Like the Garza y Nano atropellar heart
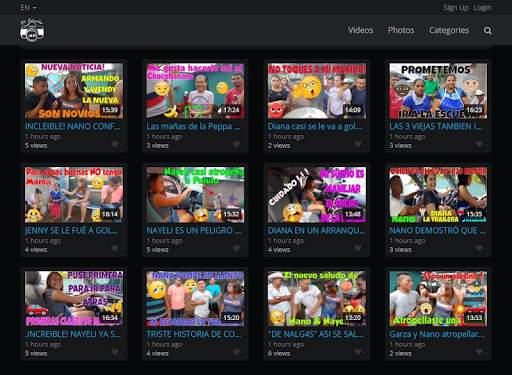This screenshot has height=375, width=512. pos(479,352)
